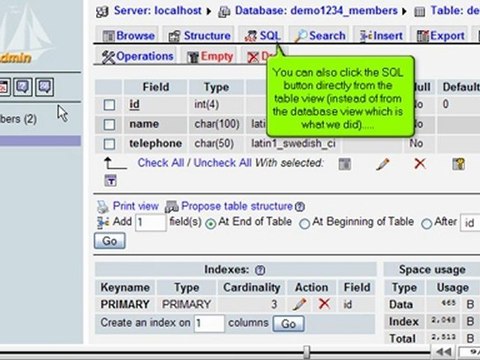Open the SQL tab
The height and width of the screenshot is (360, 480).
coord(263,35)
